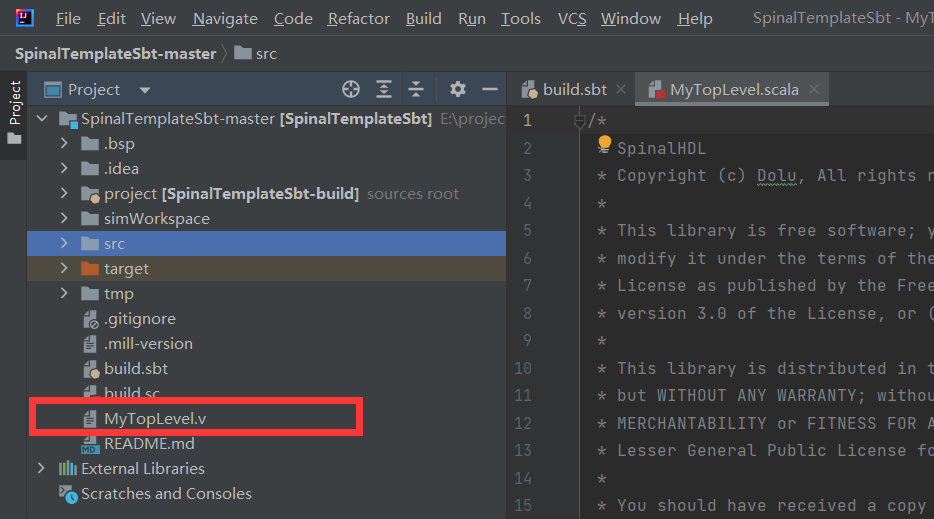Close the MyTopLevel.scala tab
The height and width of the screenshot is (519, 934).
814,89
